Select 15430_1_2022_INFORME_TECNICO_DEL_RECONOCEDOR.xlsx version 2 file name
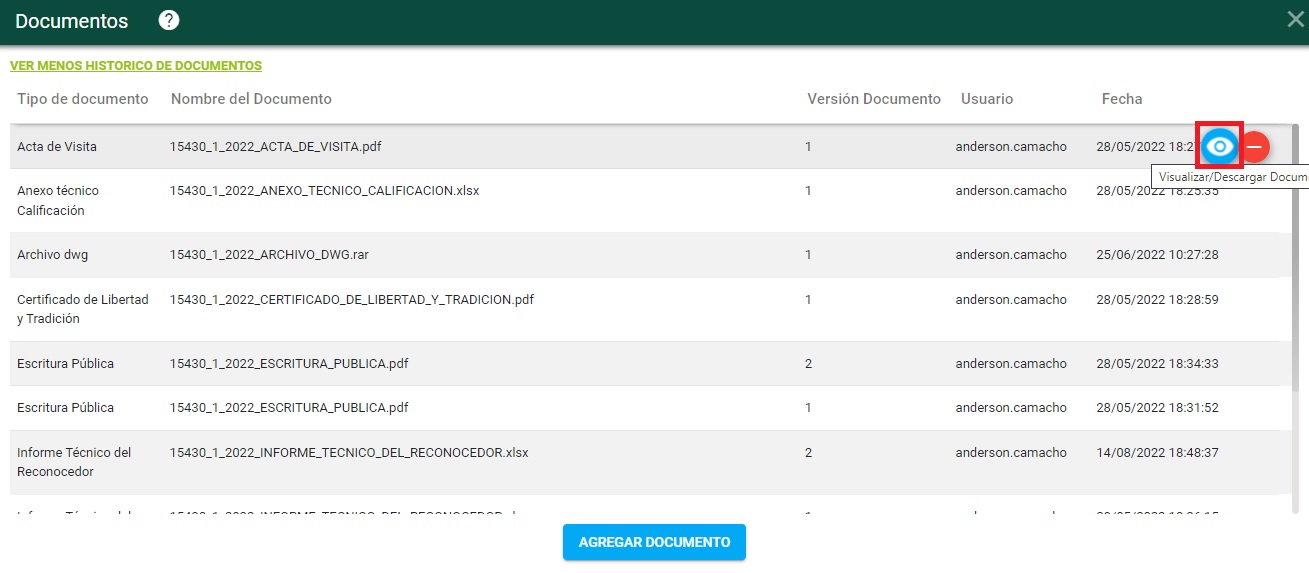The image size is (1309, 573). tap(349, 453)
